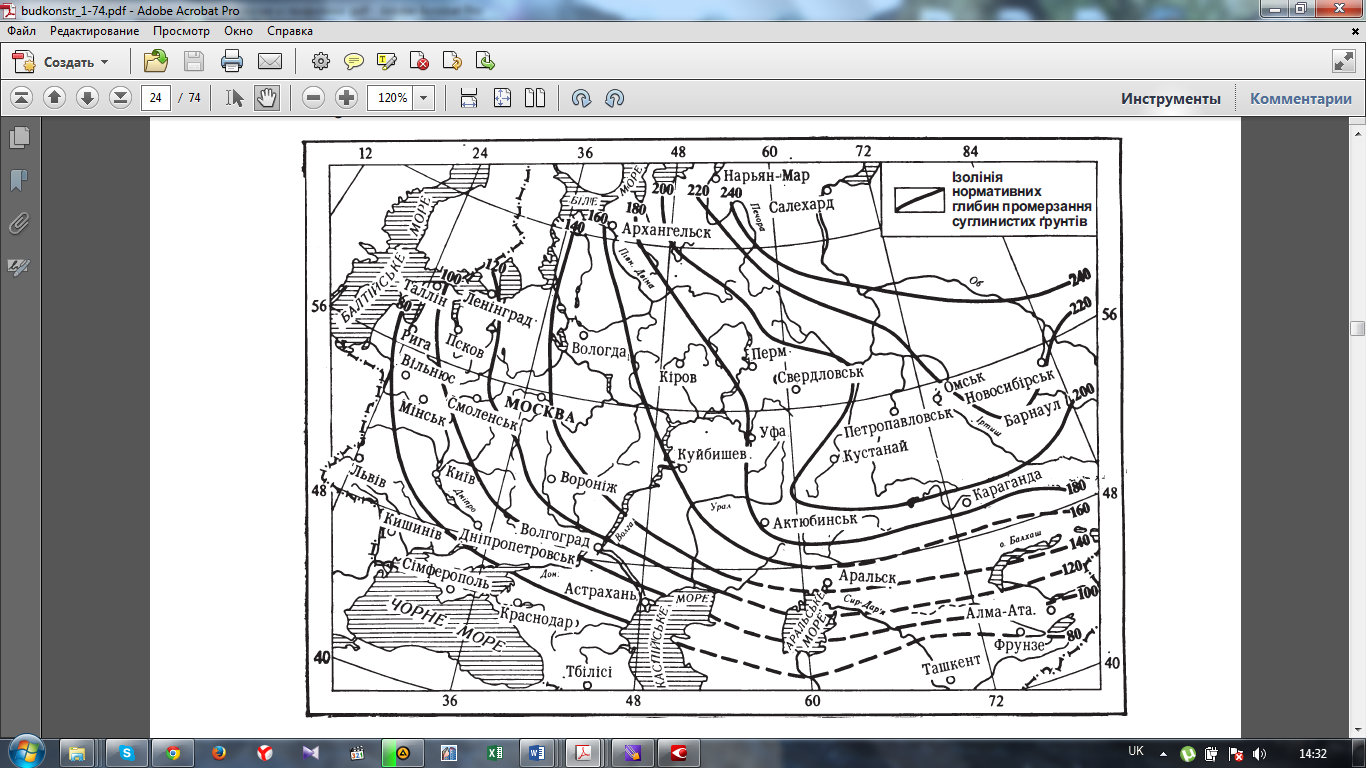1366x768 pixels.
Task: Click the Open file folder icon
Action: tap(156, 62)
